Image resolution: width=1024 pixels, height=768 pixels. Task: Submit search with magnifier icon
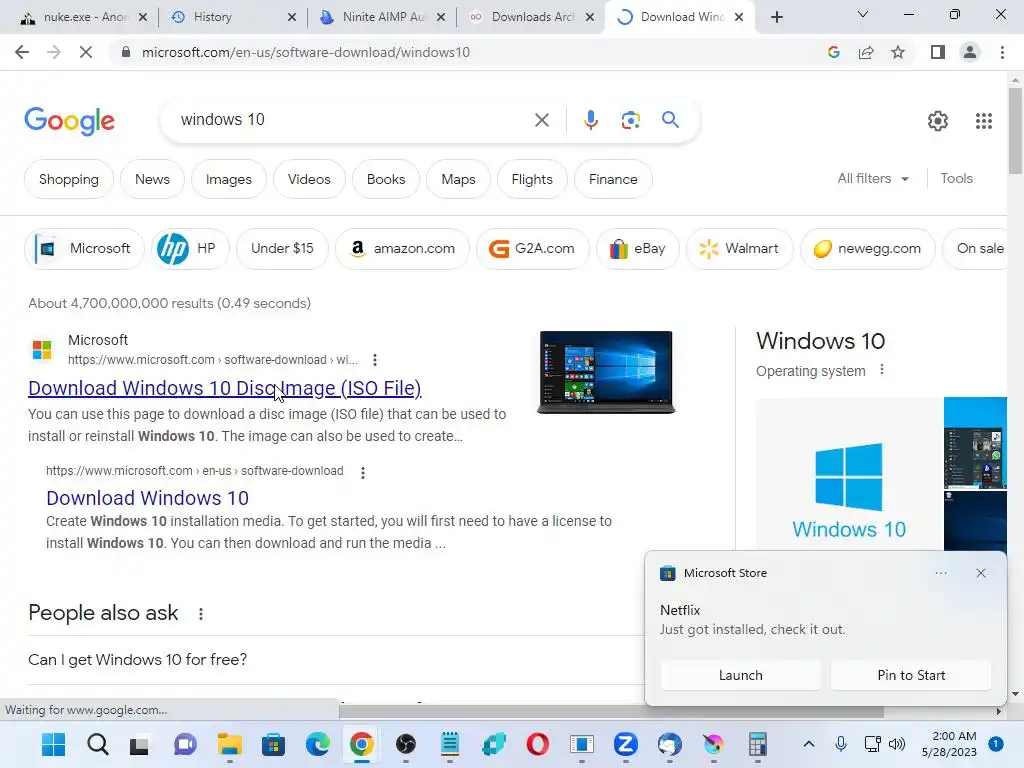click(x=670, y=120)
